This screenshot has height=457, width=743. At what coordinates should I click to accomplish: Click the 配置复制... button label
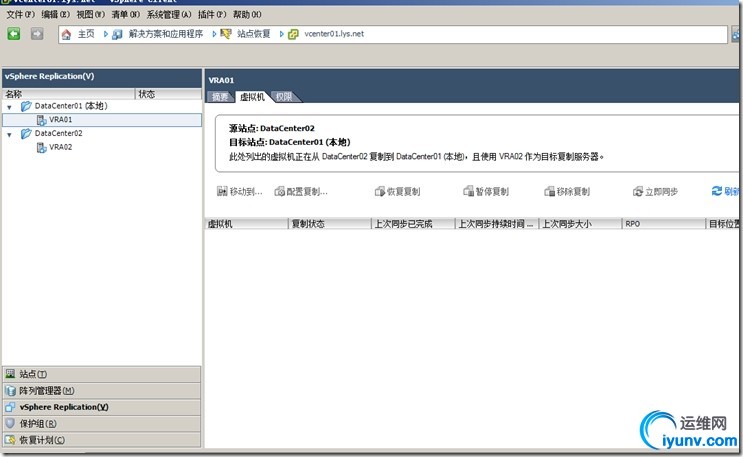click(307, 192)
